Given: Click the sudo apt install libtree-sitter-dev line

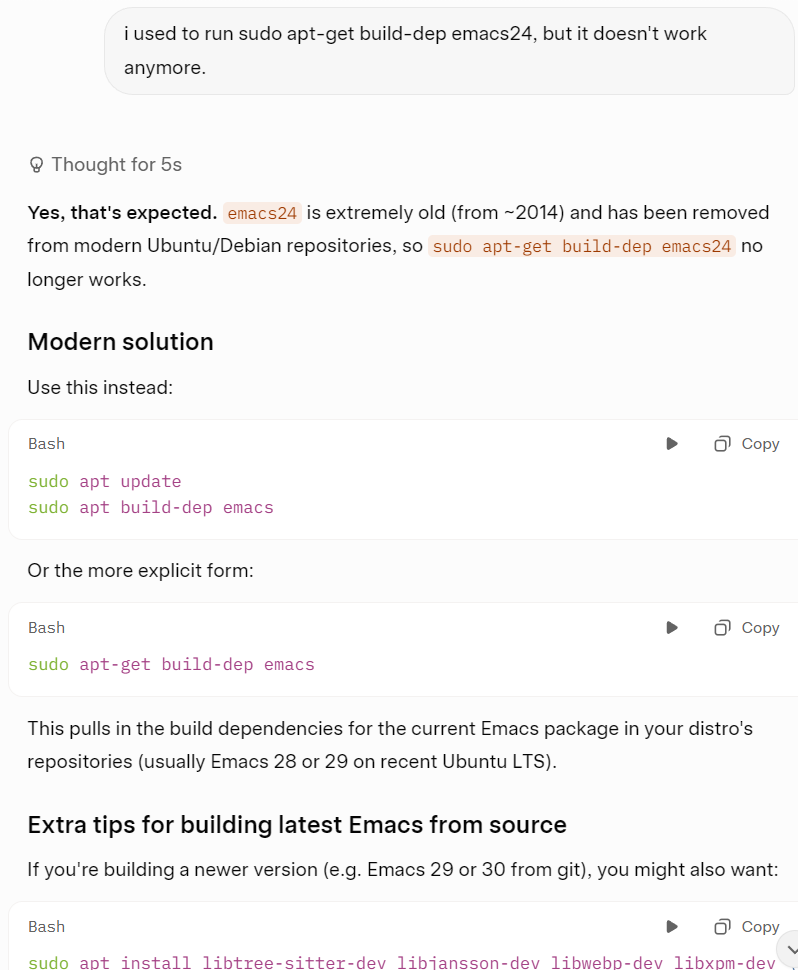Looking at the screenshot, I should (401, 962).
